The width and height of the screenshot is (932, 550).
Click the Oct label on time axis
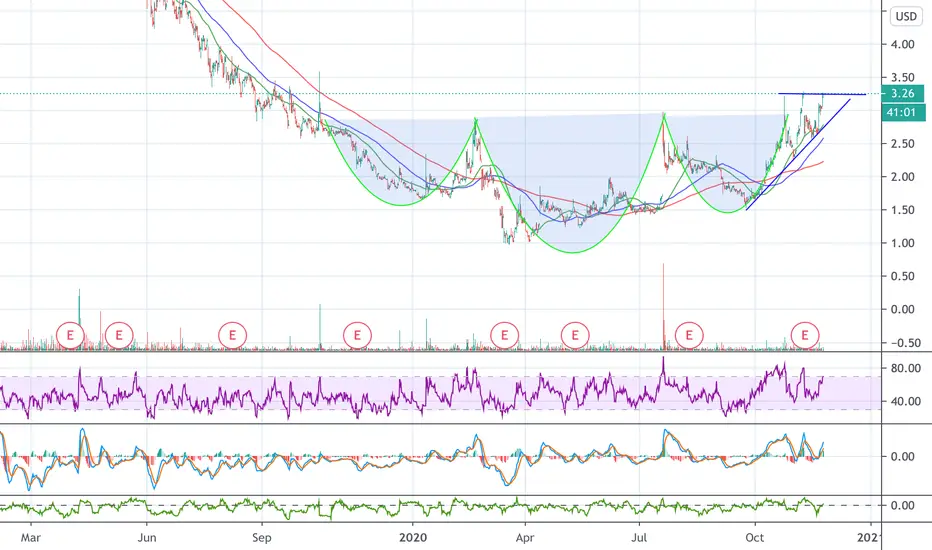(754, 538)
